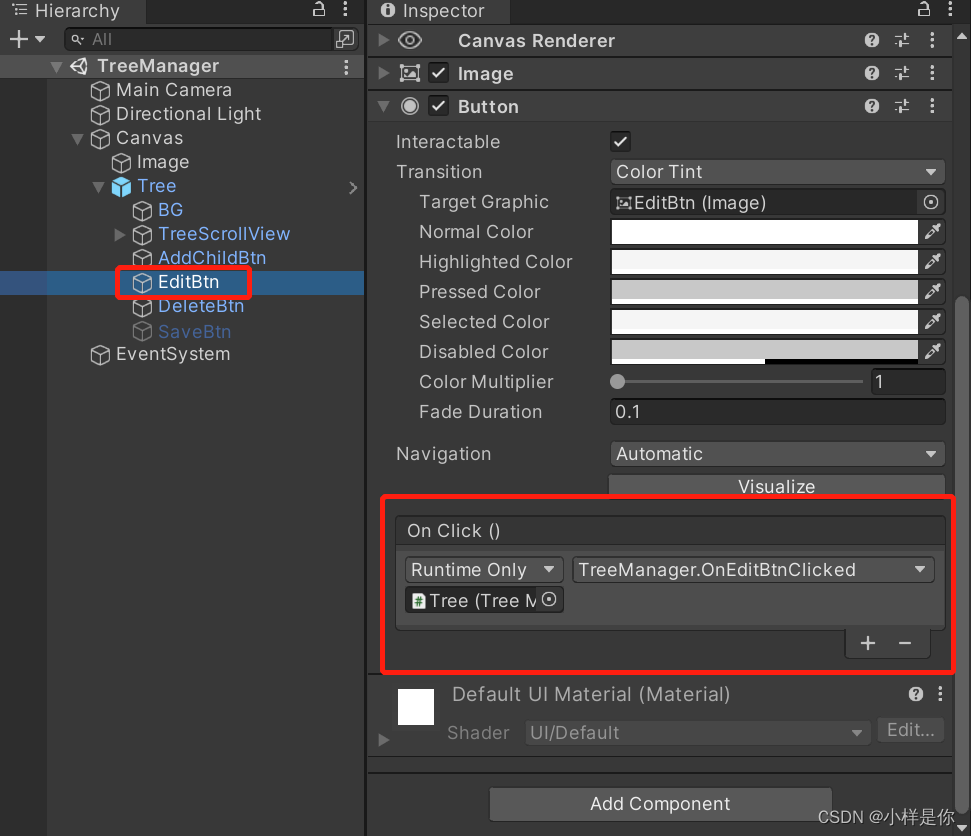Click the Tree object field picker icon
971x836 pixels.
[548, 600]
